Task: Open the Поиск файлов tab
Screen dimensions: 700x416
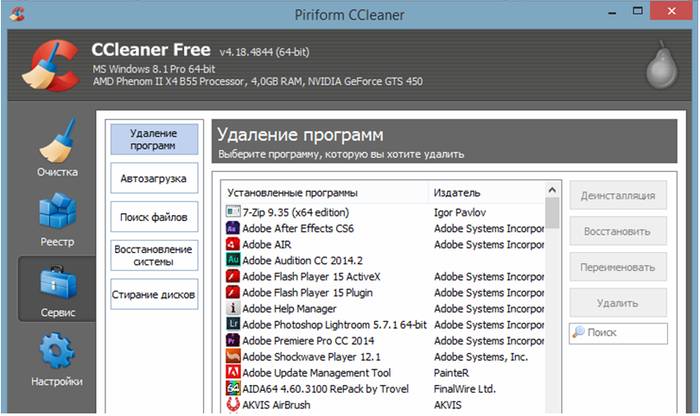Action: [x=154, y=217]
